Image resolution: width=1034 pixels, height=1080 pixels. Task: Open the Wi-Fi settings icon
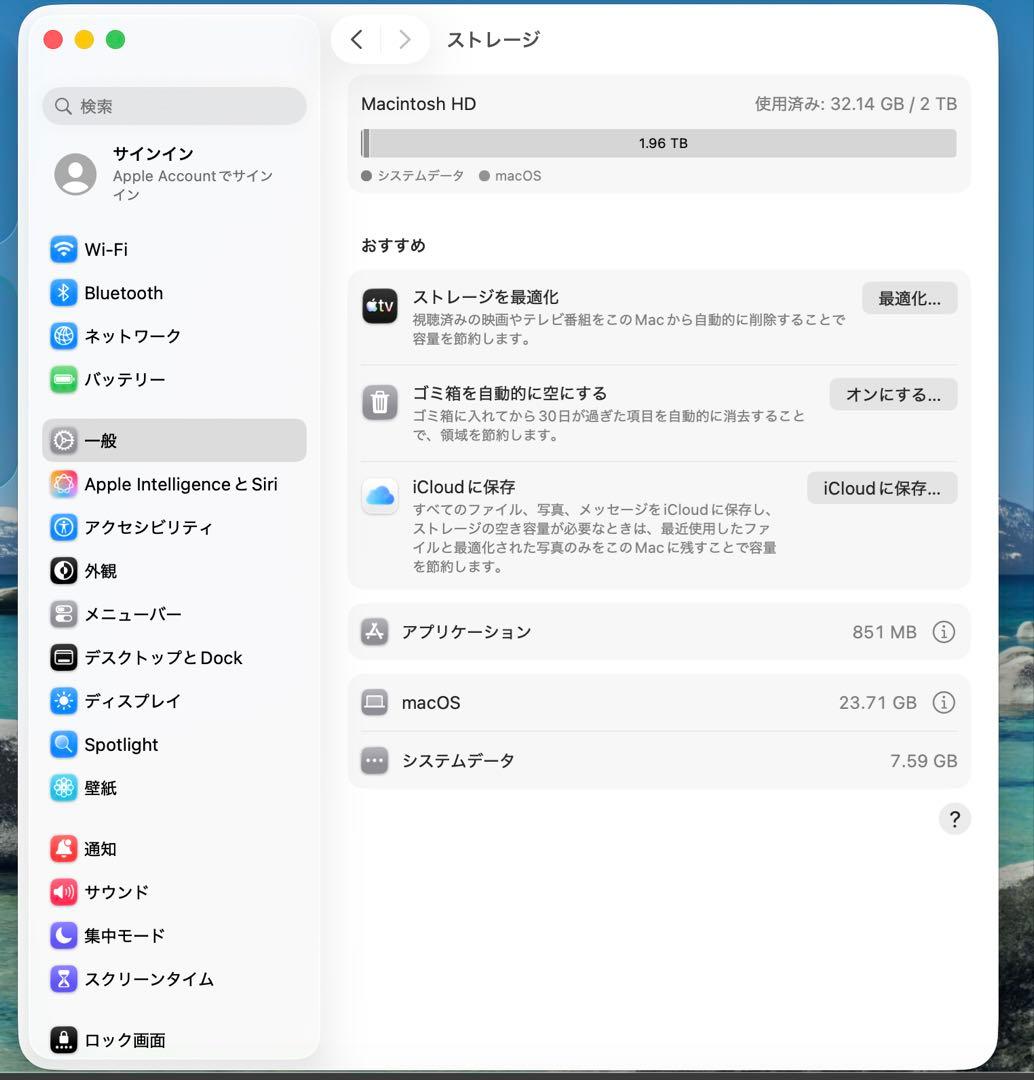coord(63,249)
